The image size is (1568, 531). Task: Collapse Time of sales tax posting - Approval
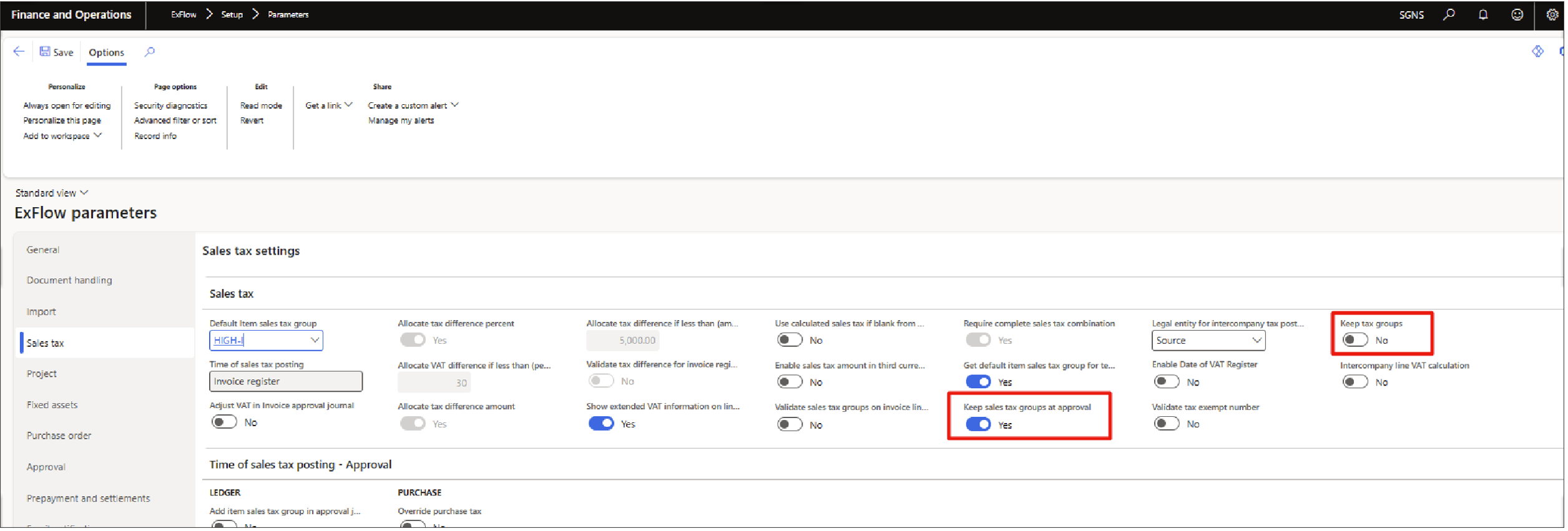[301, 465]
